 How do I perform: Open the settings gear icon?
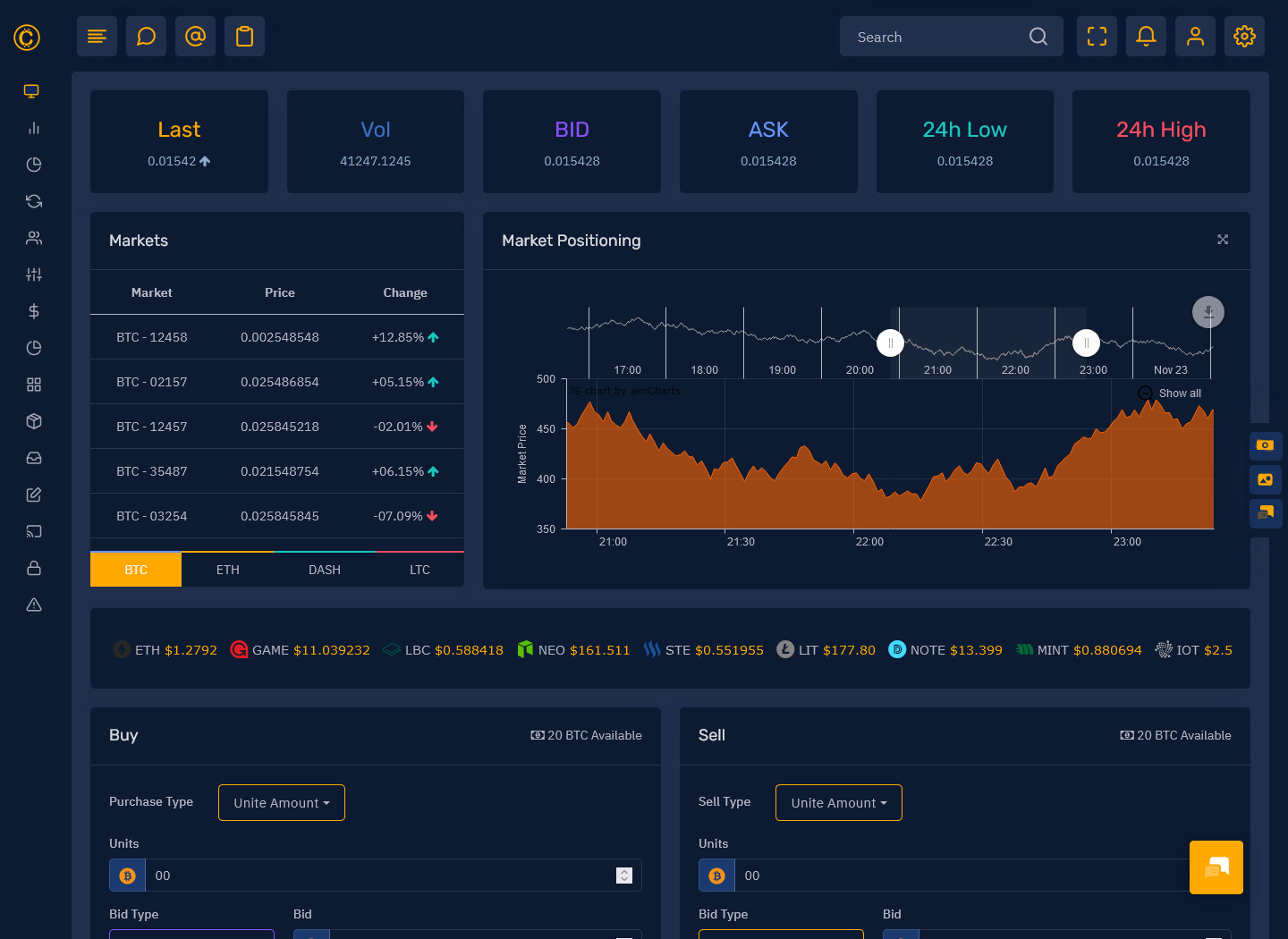pos(1244,37)
